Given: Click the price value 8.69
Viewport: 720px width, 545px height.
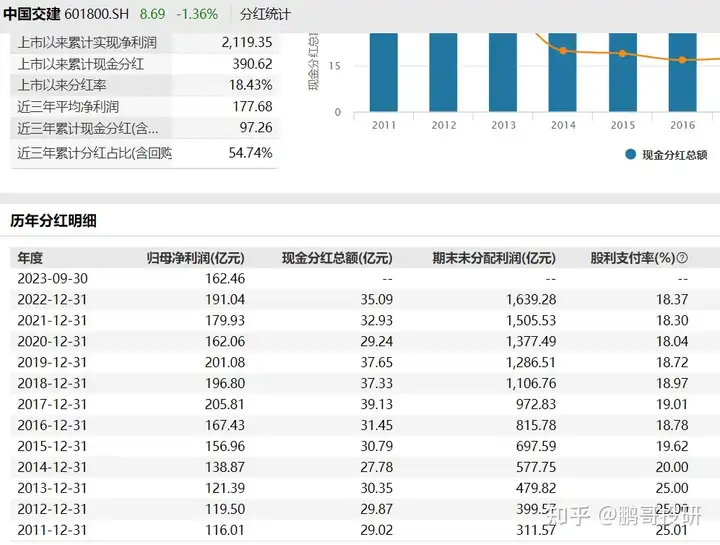Looking at the screenshot, I should [152, 14].
